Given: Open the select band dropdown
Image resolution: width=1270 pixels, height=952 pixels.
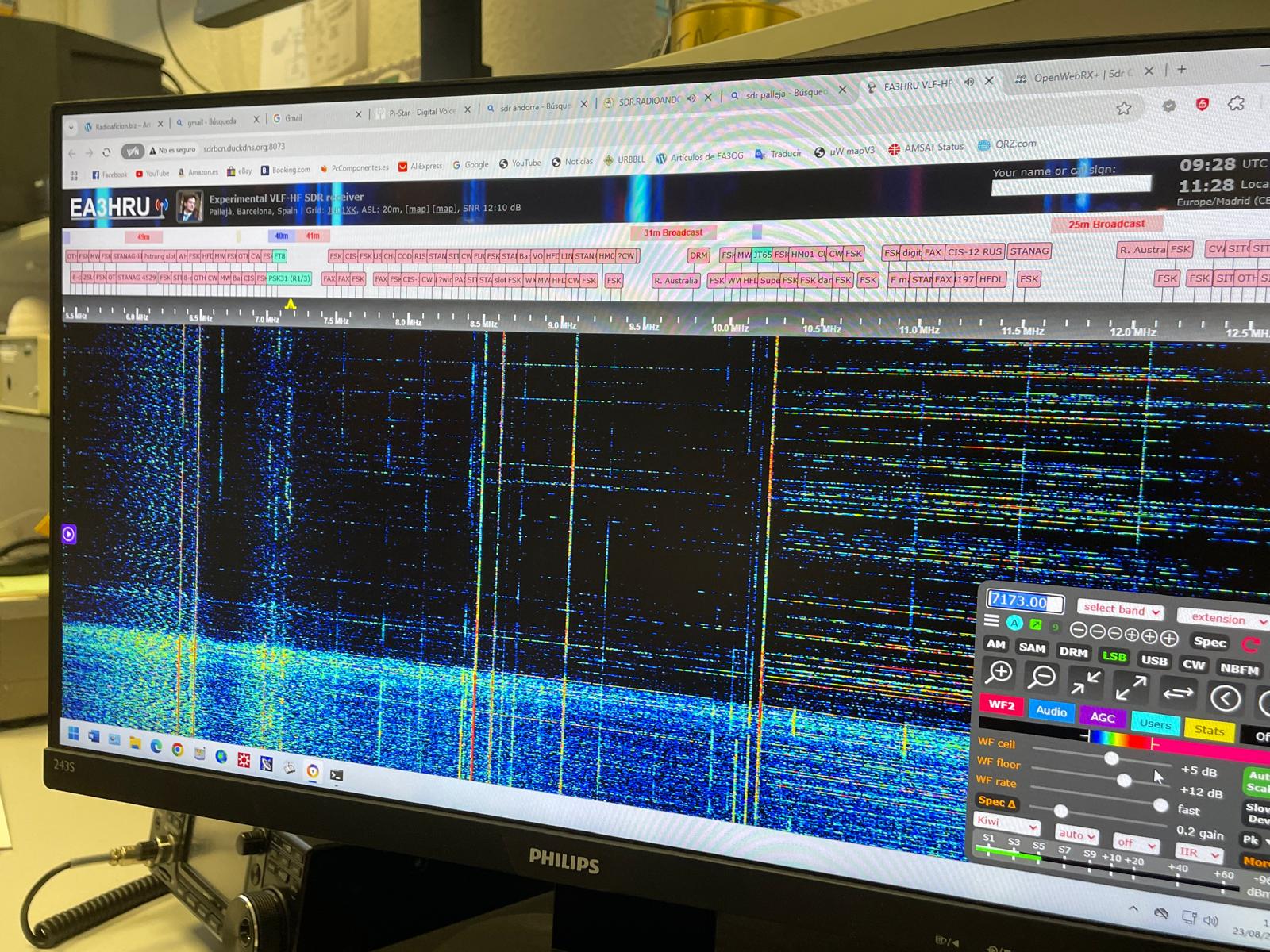Looking at the screenshot, I should click(x=1120, y=609).
